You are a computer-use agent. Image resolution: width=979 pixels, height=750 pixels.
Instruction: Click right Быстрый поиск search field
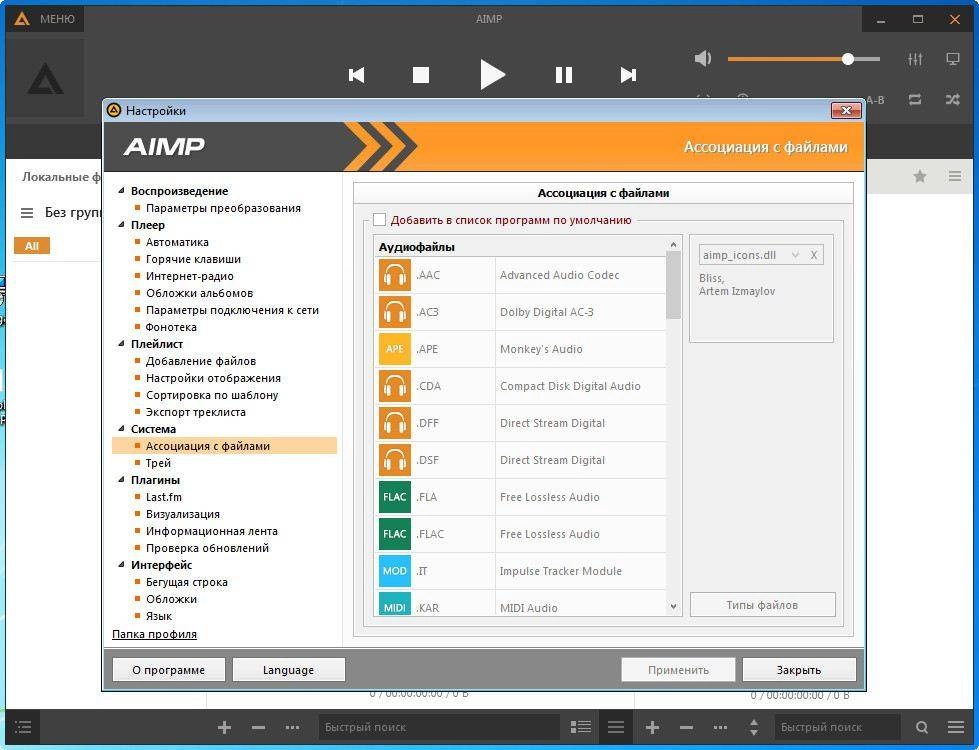837,727
